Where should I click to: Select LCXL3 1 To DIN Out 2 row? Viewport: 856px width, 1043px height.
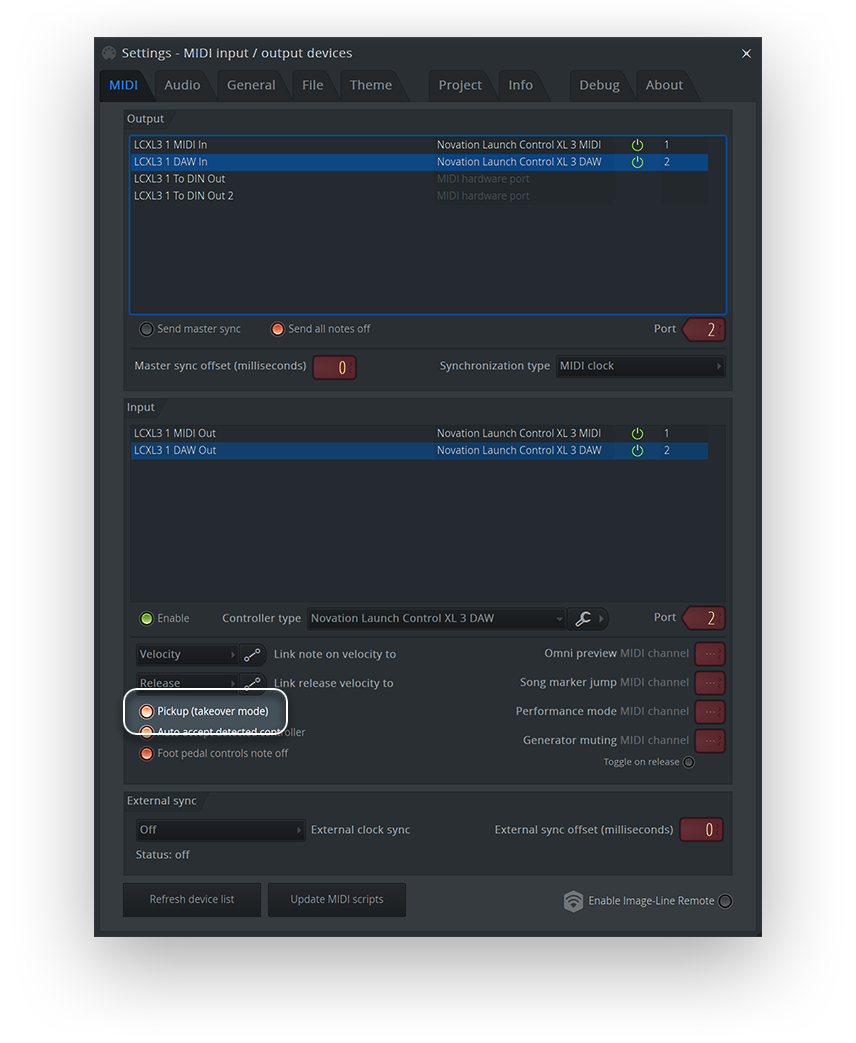pos(419,196)
